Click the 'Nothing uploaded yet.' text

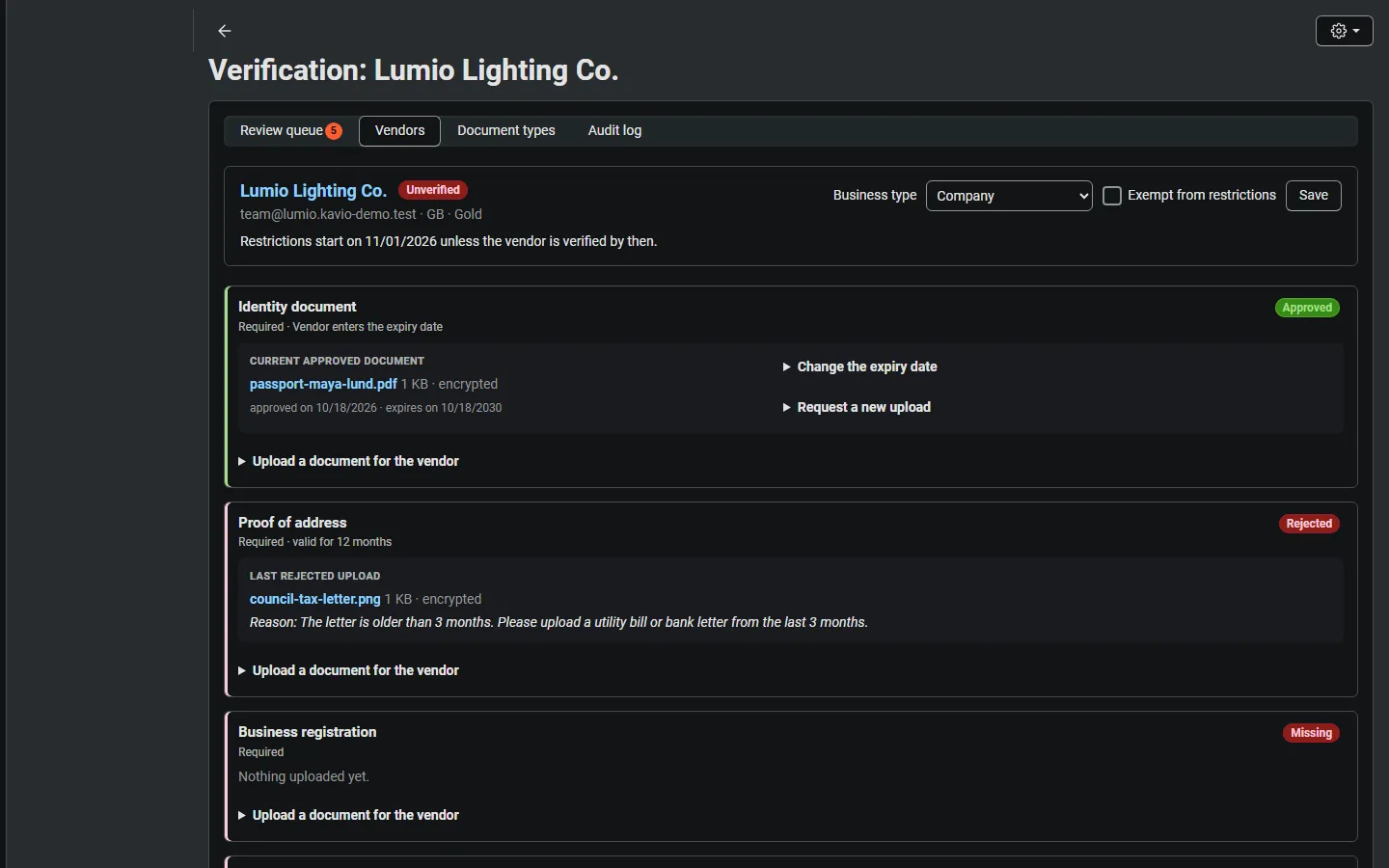click(304, 776)
